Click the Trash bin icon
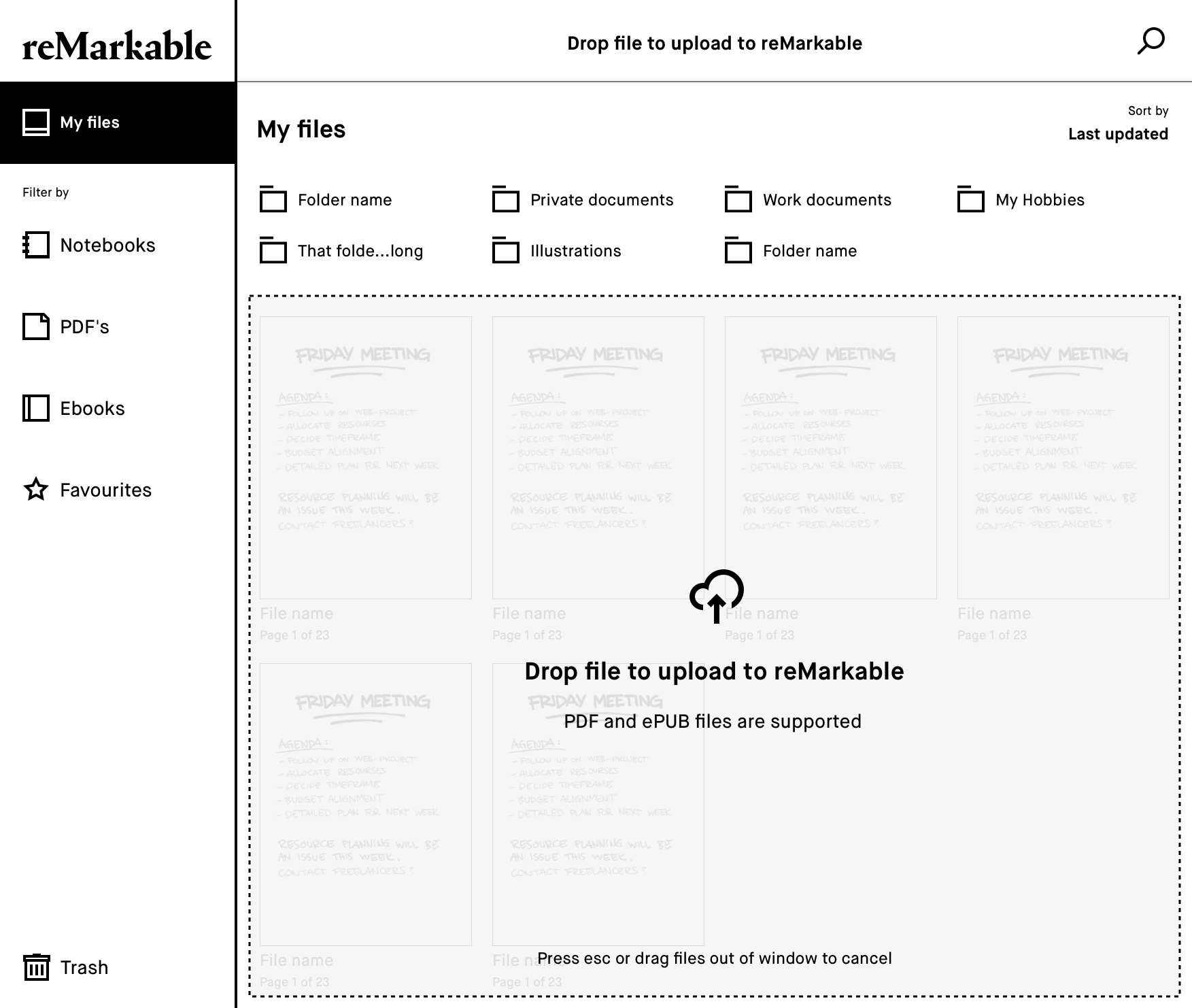The image size is (1192, 1008). (x=36, y=967)
